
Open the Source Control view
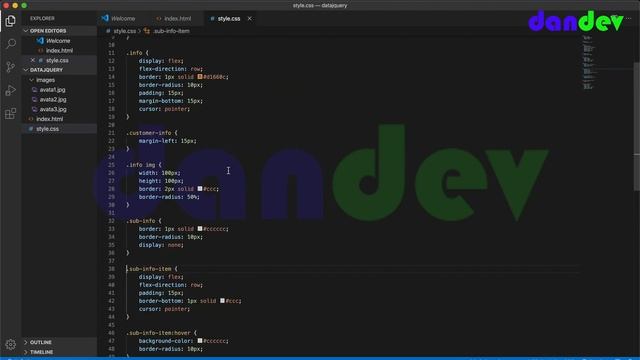click(x=11, y=67)
